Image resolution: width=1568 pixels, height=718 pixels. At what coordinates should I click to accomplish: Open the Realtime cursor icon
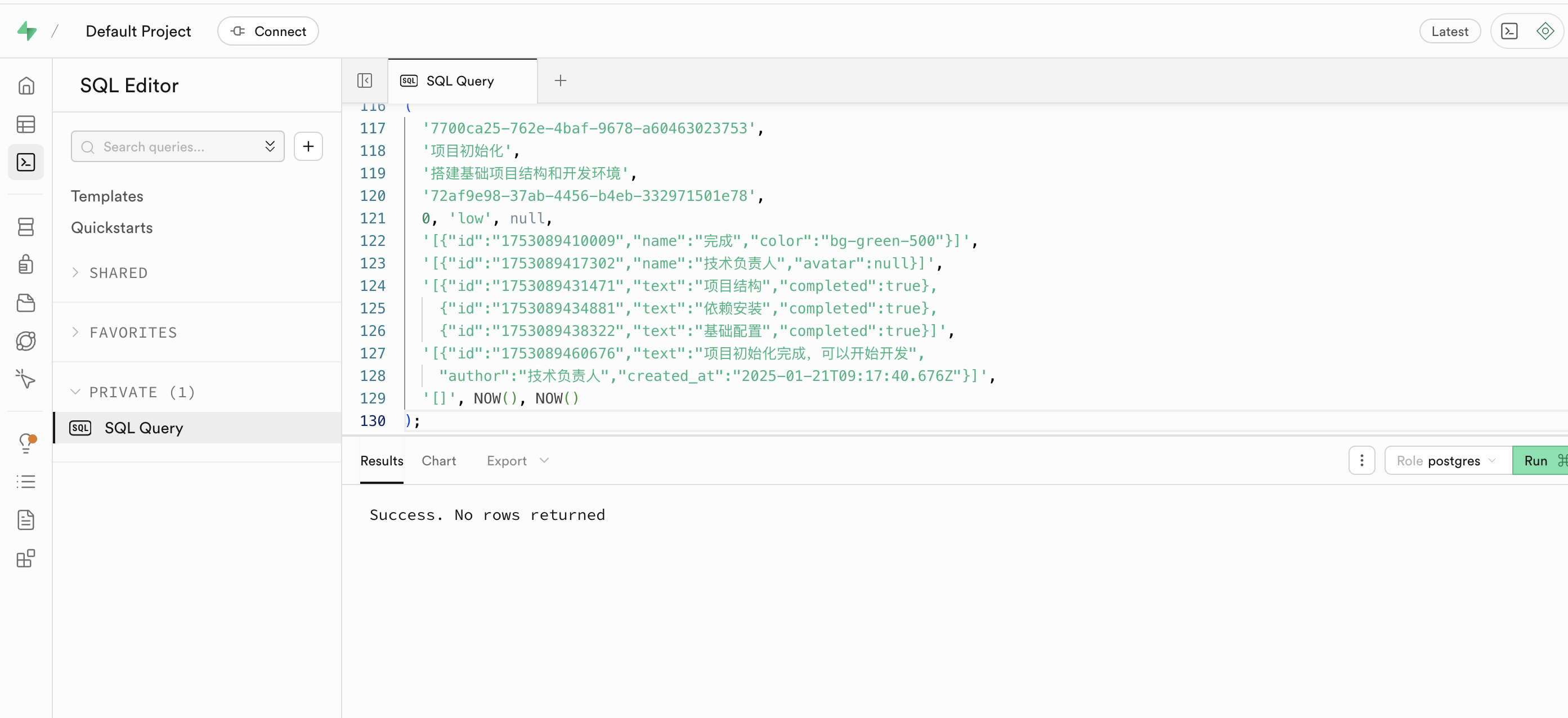[x=25, y=379]
